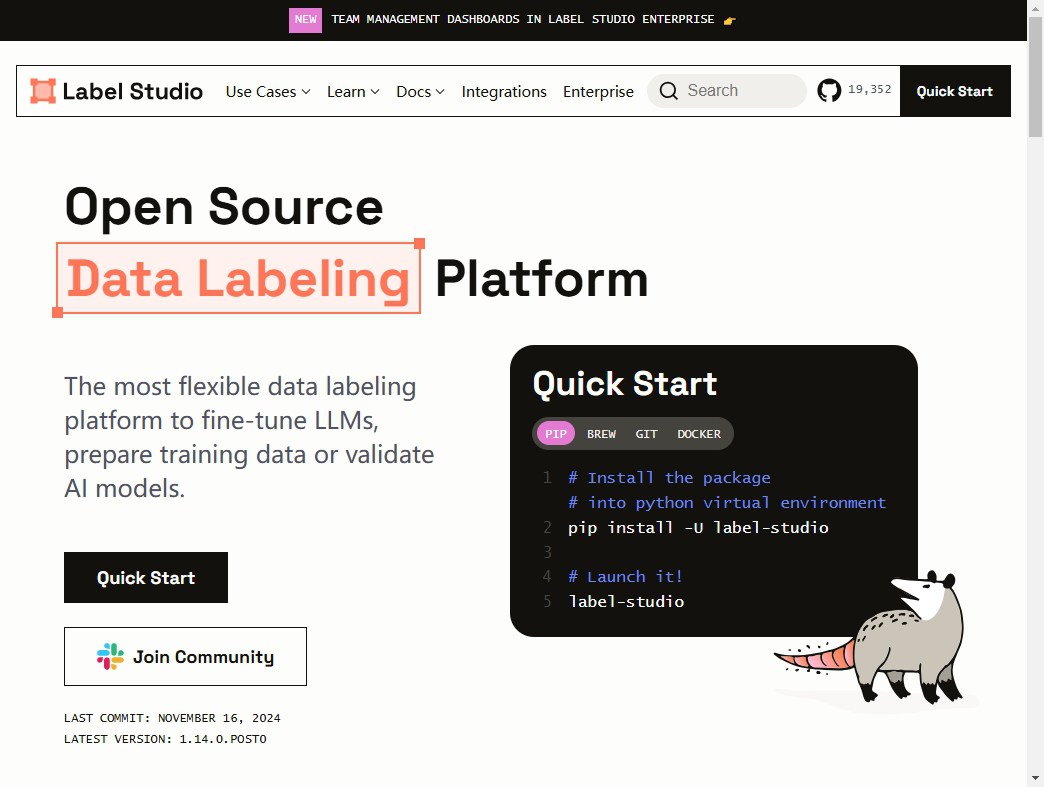Click the pointing hand emoji in banner
The image size is (1044, 787).
[x=730, y=20]
